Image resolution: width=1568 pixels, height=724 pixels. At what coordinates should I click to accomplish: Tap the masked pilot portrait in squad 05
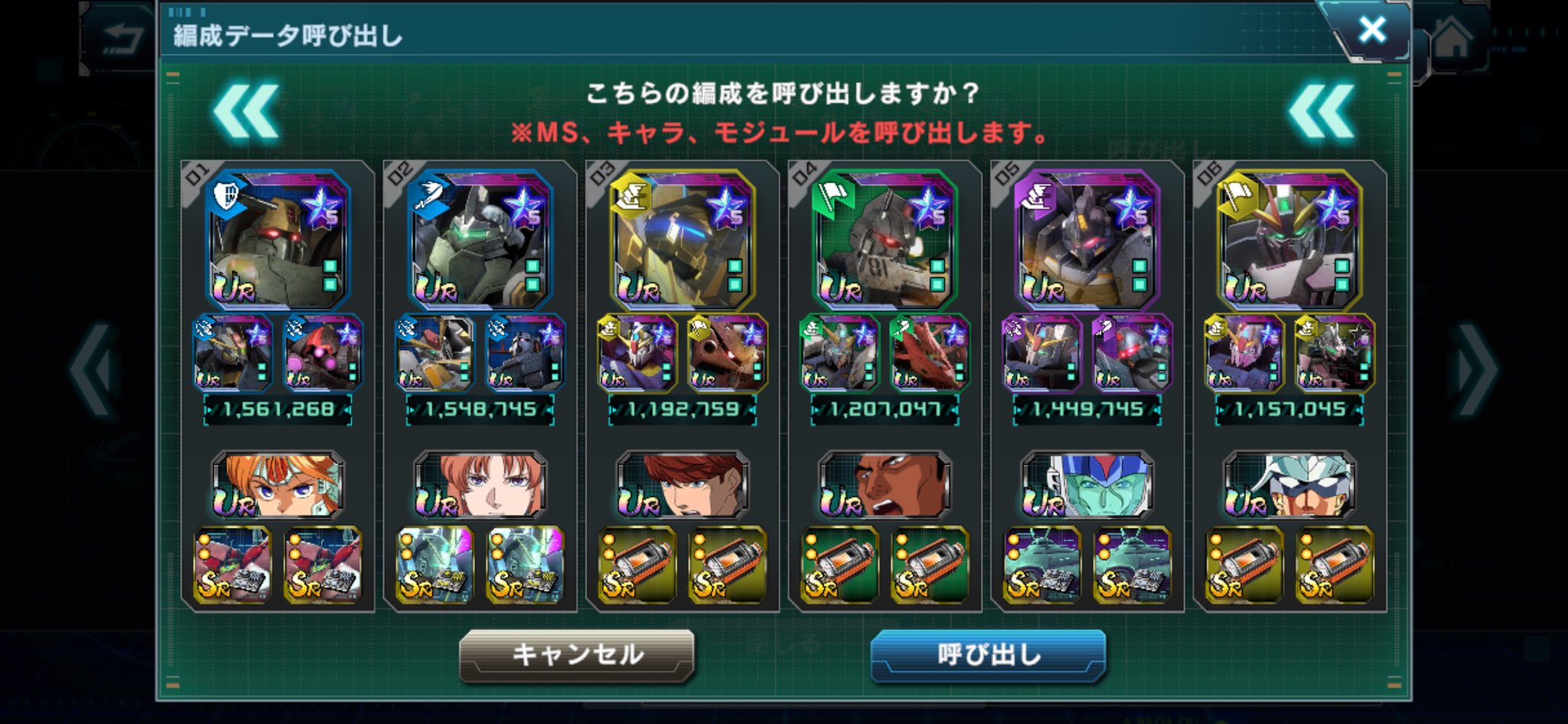[x=1087, y=485]
